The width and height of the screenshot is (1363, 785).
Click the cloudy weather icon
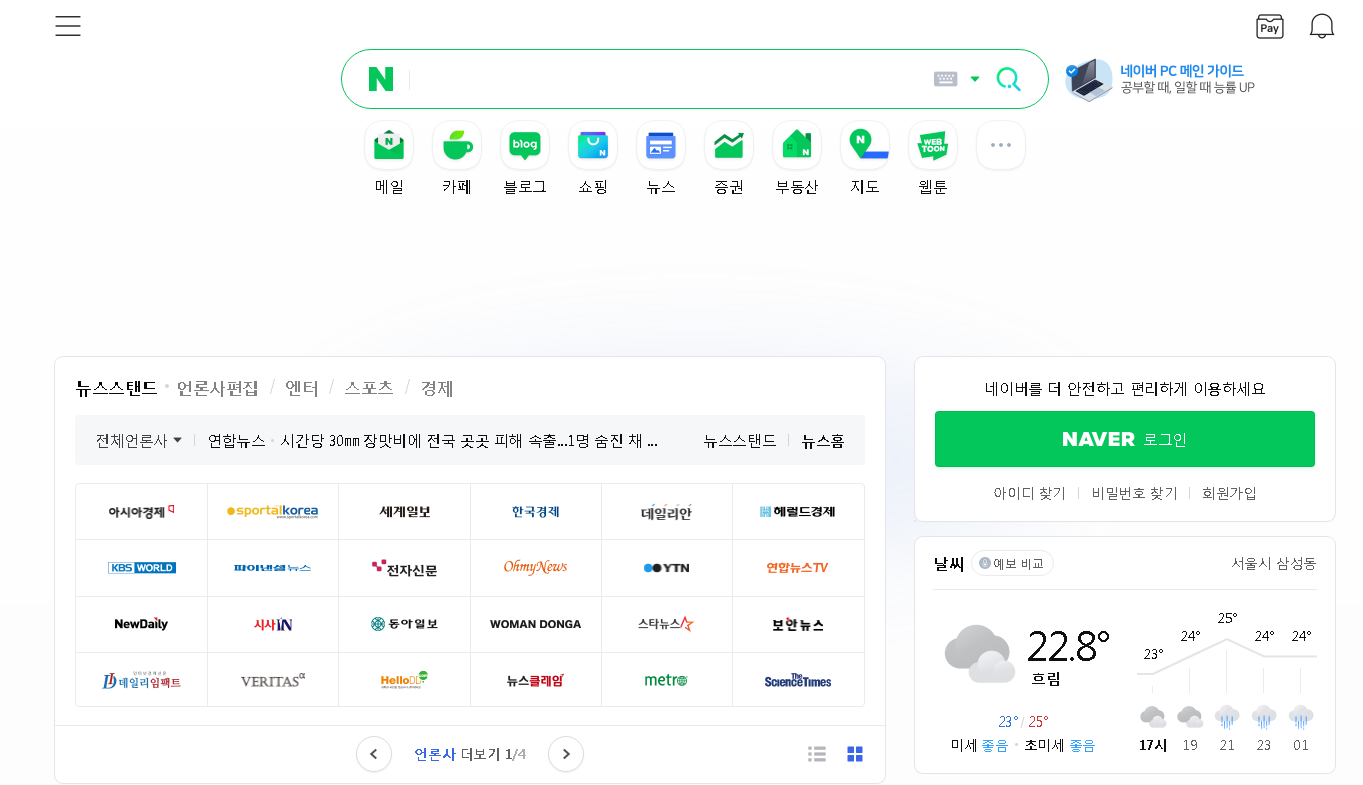pos(980,653)
